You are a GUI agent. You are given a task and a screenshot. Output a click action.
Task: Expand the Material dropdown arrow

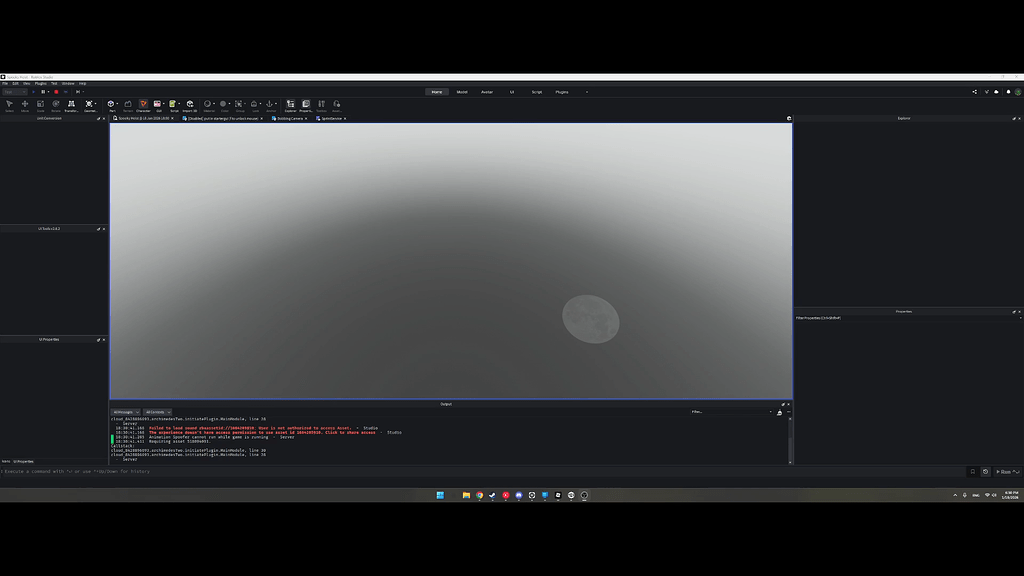[x=214, y=103]
